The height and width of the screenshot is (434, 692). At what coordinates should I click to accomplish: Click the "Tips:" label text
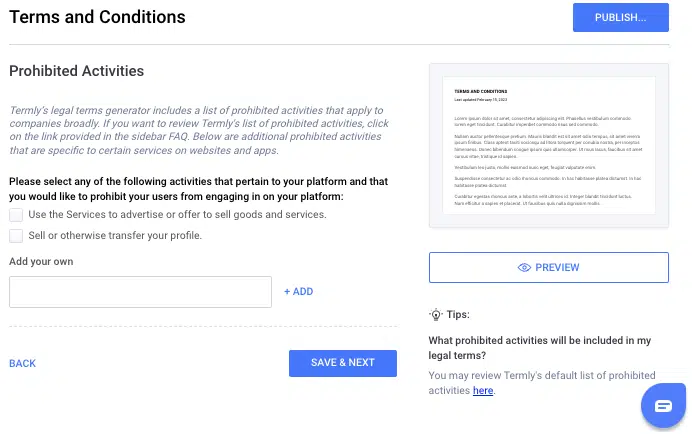pos(458,314)
